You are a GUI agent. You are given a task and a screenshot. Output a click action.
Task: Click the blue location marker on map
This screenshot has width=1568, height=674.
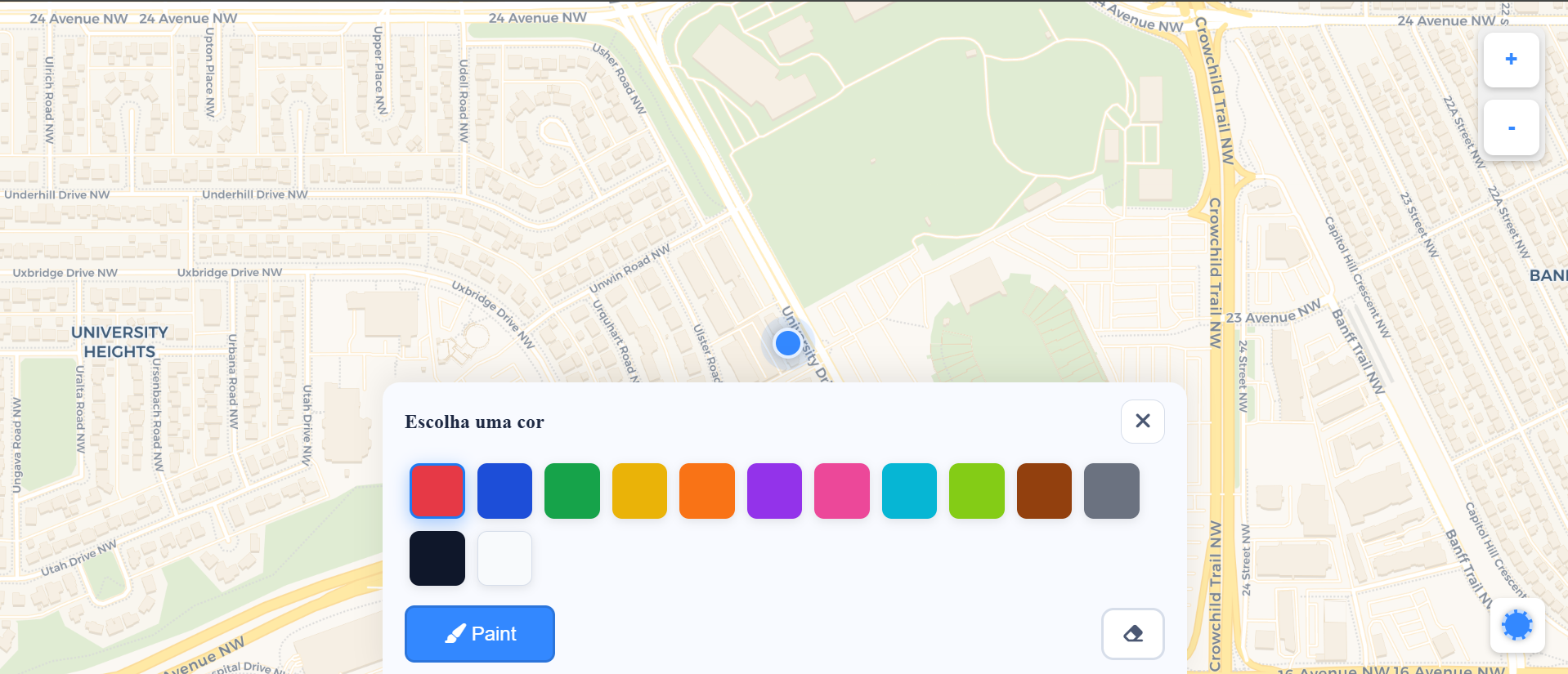pos(787,343)
